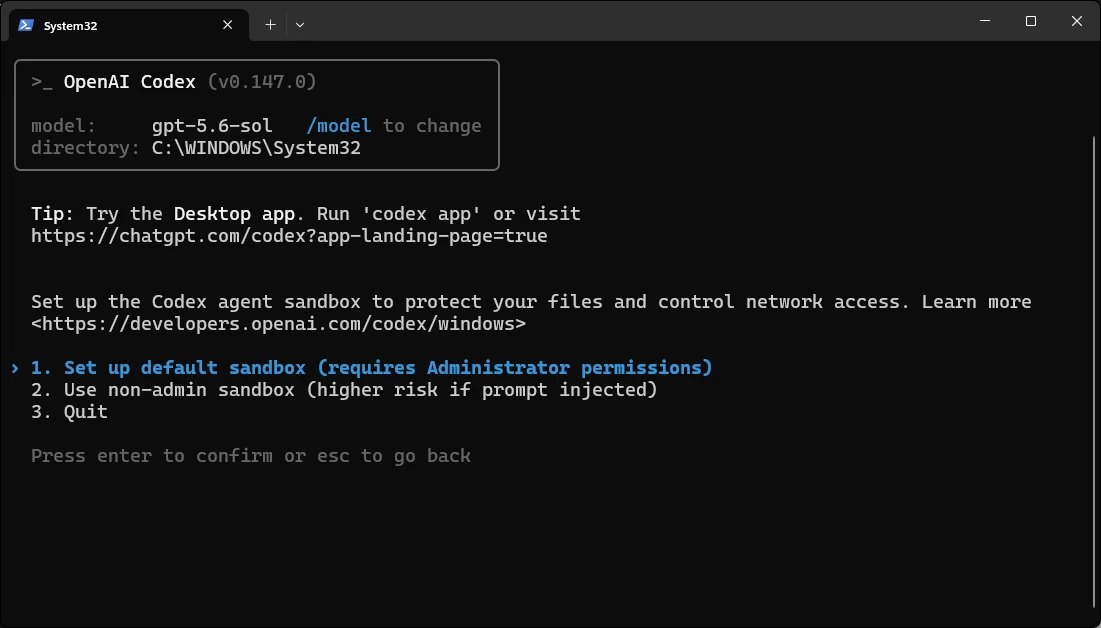The height and width of the screenshot is (628, 1101).
Task: Select 'Set up default sandbox' option
Action: 371,367
